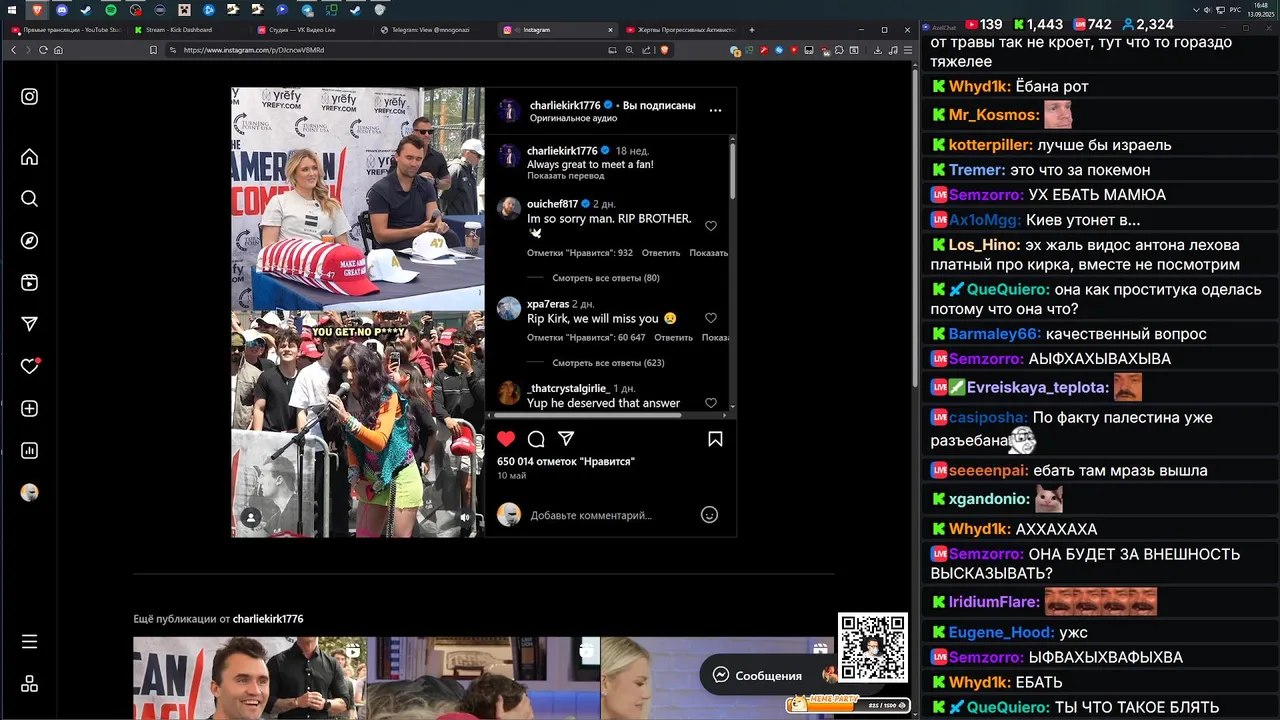The width and height of the screenshot is (1280, 720).
Task: Click QR code in chat overlay
Action: pyautogui.click(x=873, y=647)
